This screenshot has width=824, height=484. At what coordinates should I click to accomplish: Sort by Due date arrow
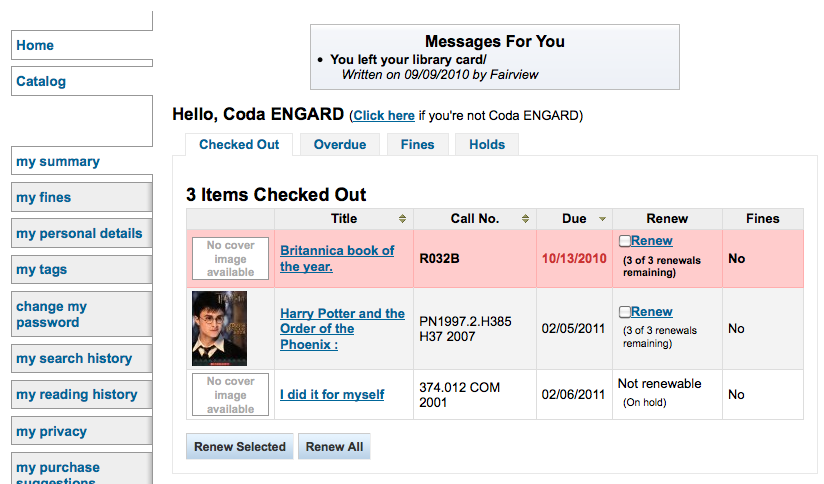602,219
